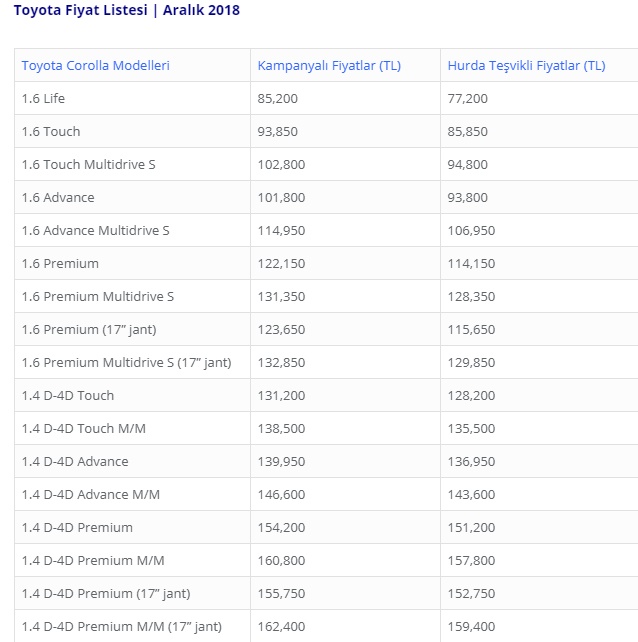This screenshot has height=642, width=638.
Task: Click the scrap-incentive price 159,400
Action: click(471, 626)
